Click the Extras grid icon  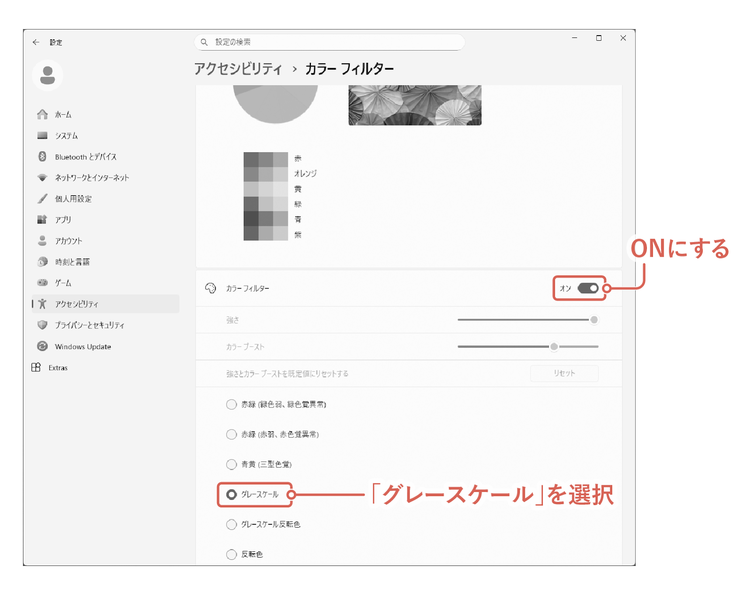coord(36,367)
